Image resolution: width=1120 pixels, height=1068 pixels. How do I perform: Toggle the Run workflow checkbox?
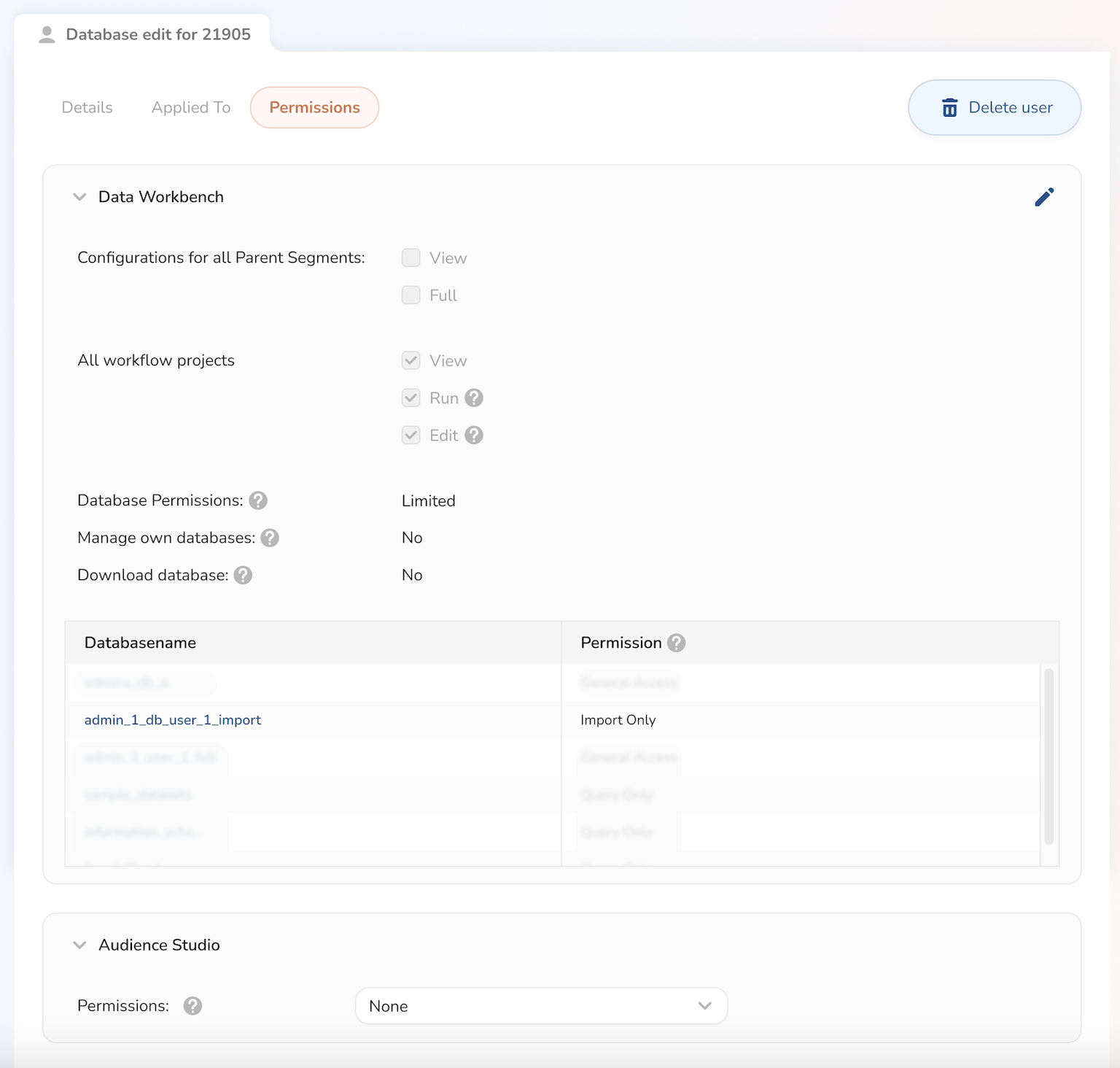point(411,398)
